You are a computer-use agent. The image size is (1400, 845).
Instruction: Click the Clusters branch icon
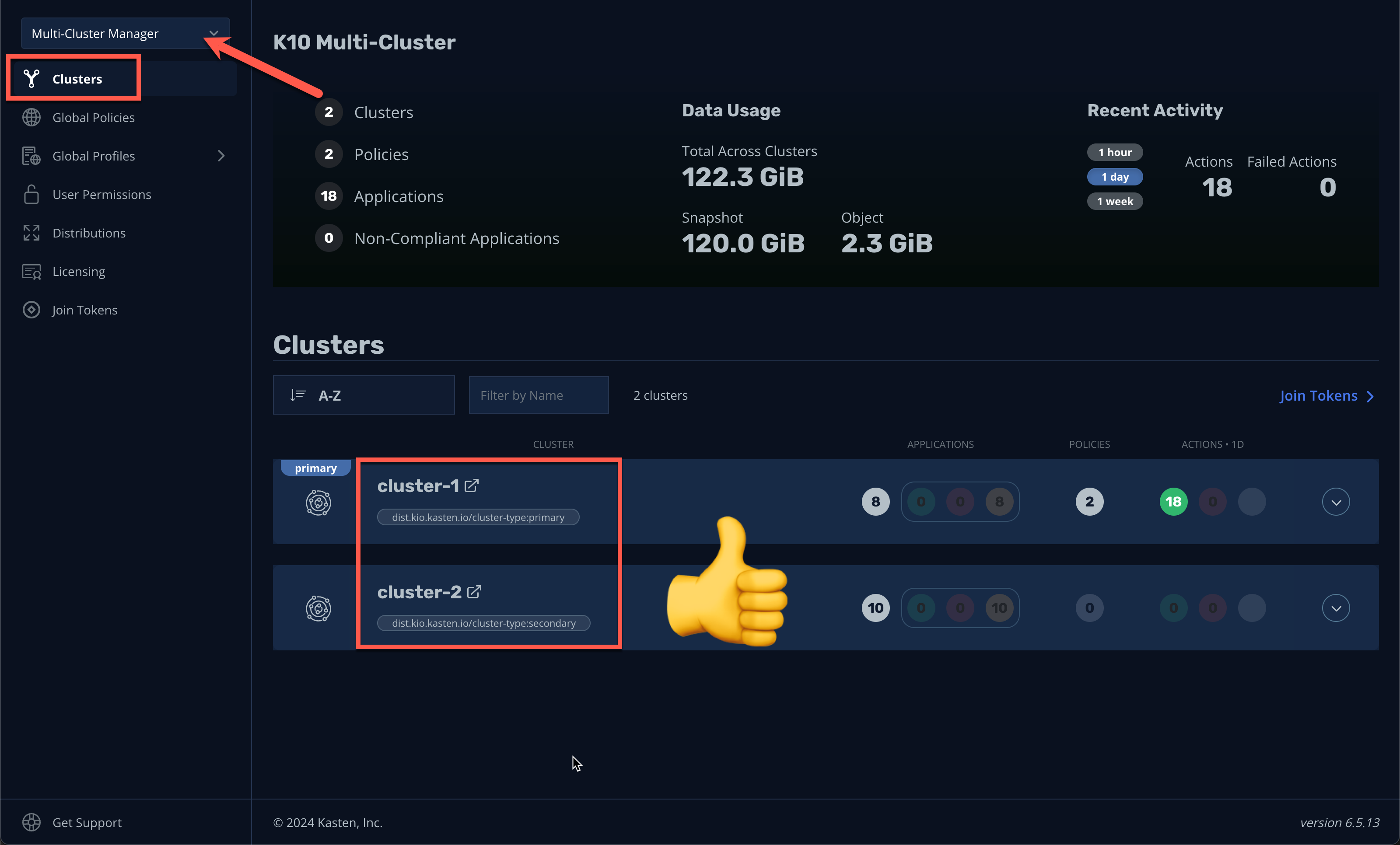(31, 79)
